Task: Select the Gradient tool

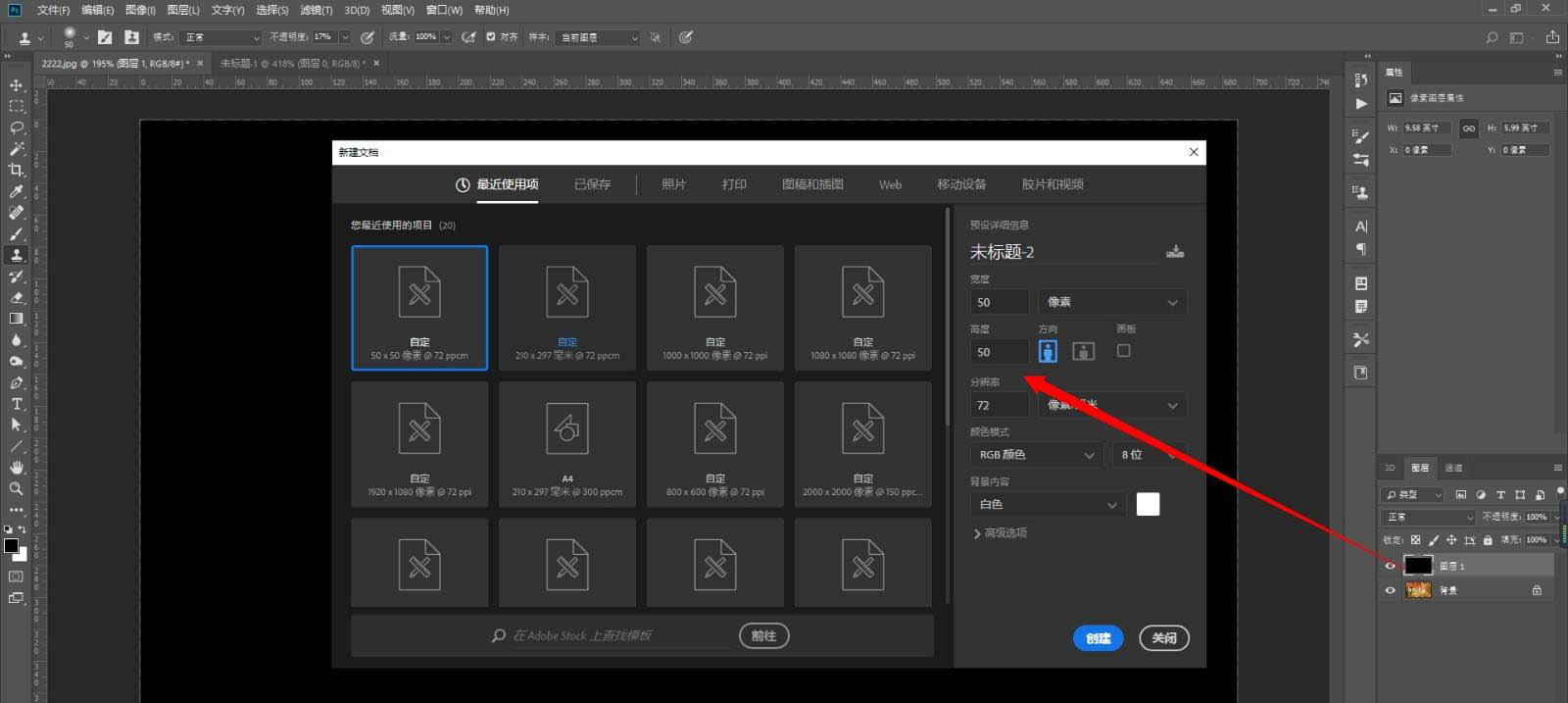Action: [x=17, y=319]
